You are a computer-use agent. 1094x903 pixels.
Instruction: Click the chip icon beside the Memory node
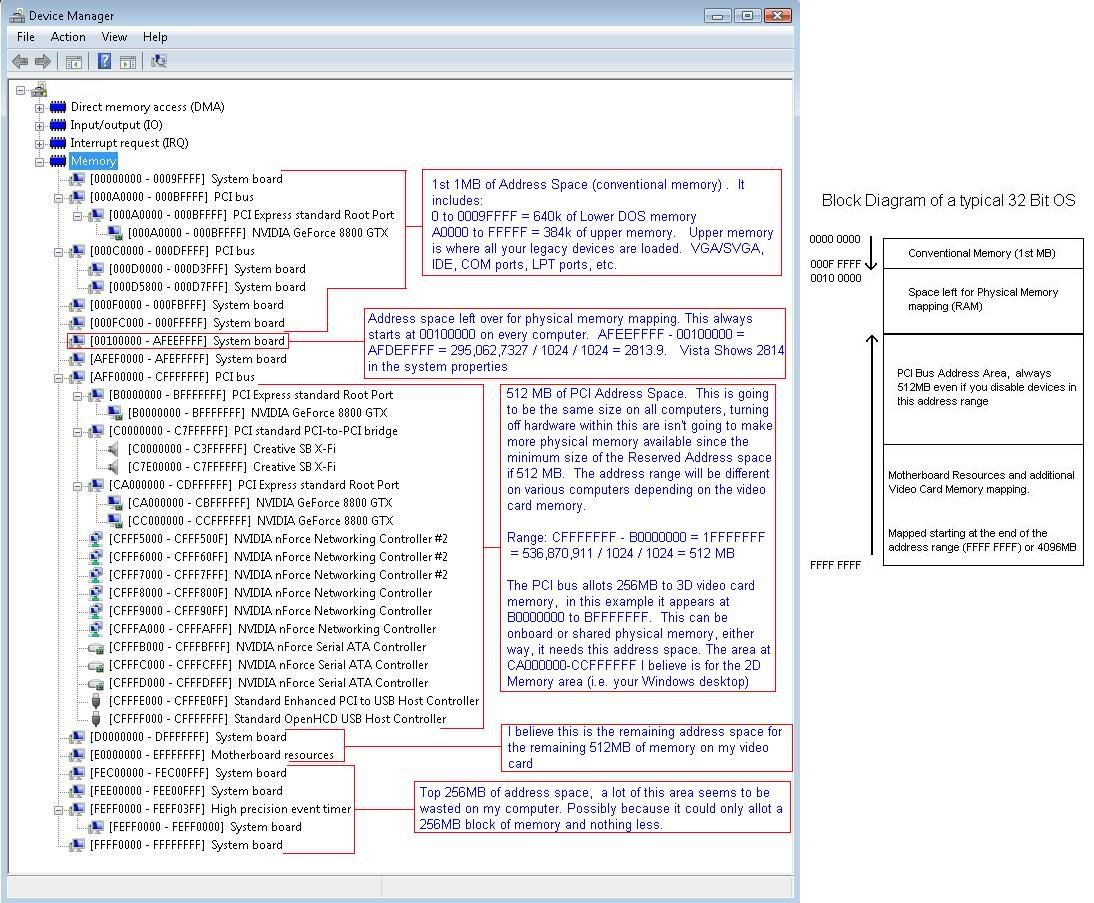[58, 161]
